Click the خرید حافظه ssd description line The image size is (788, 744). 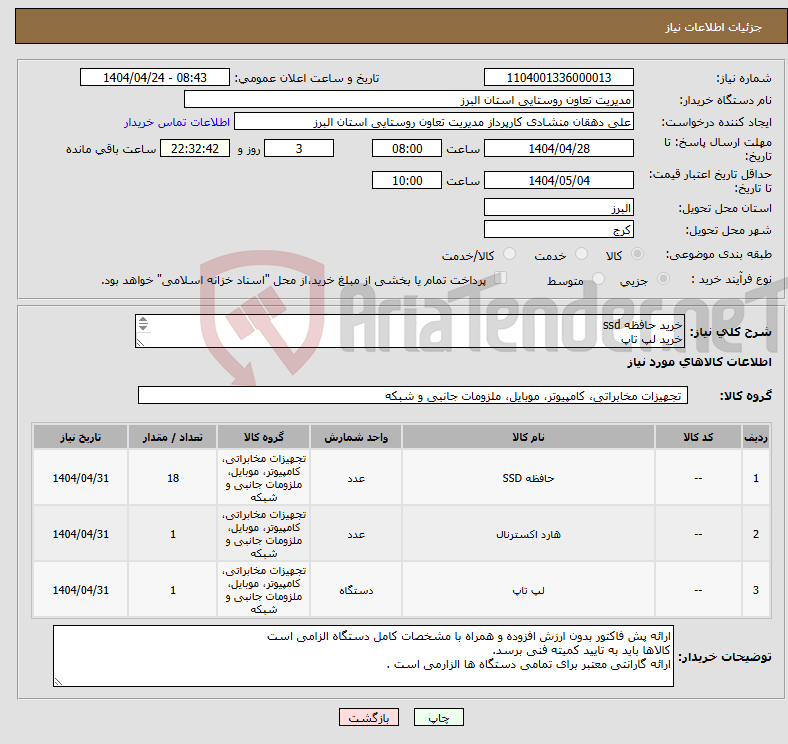tap(642, 325)
